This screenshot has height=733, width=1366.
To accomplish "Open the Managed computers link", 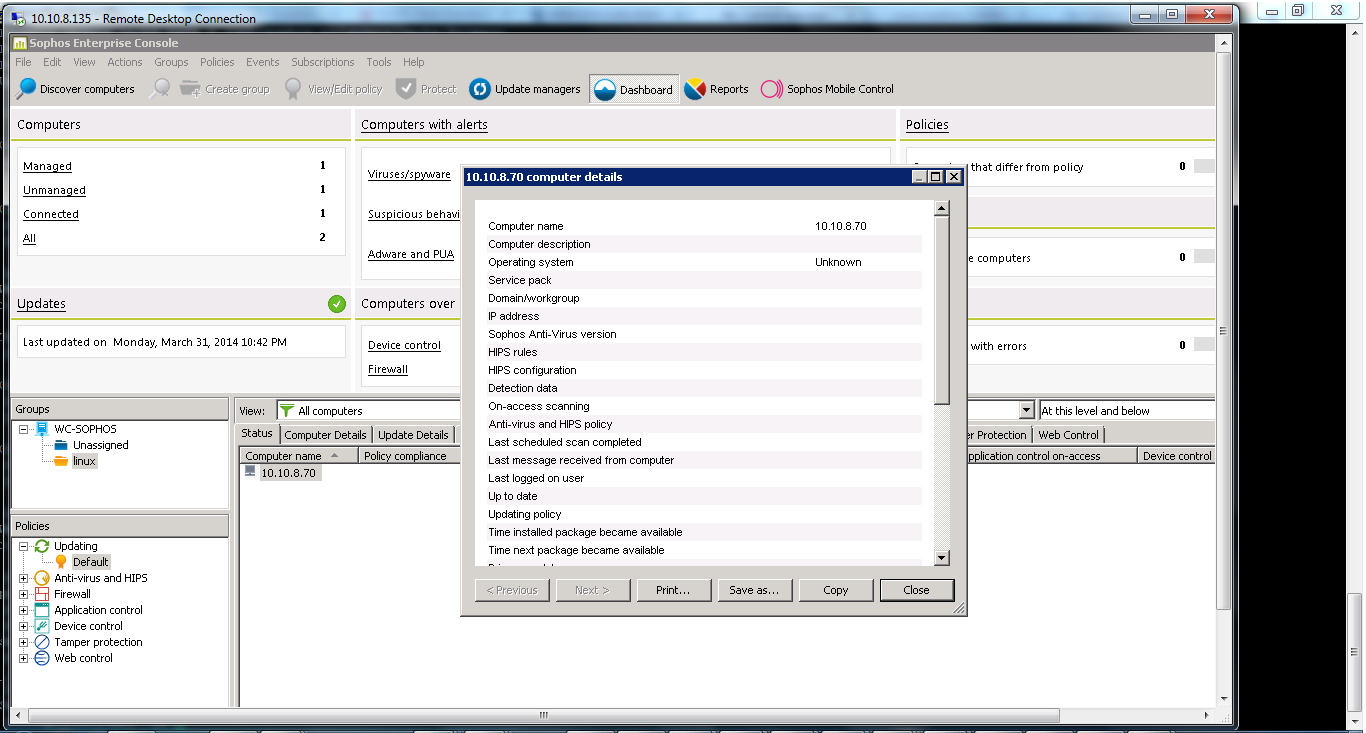I will tap(47, 166).
